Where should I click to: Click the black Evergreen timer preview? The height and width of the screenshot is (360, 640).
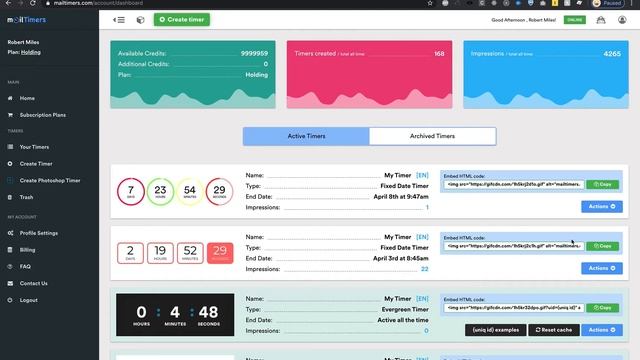(175, 315)
